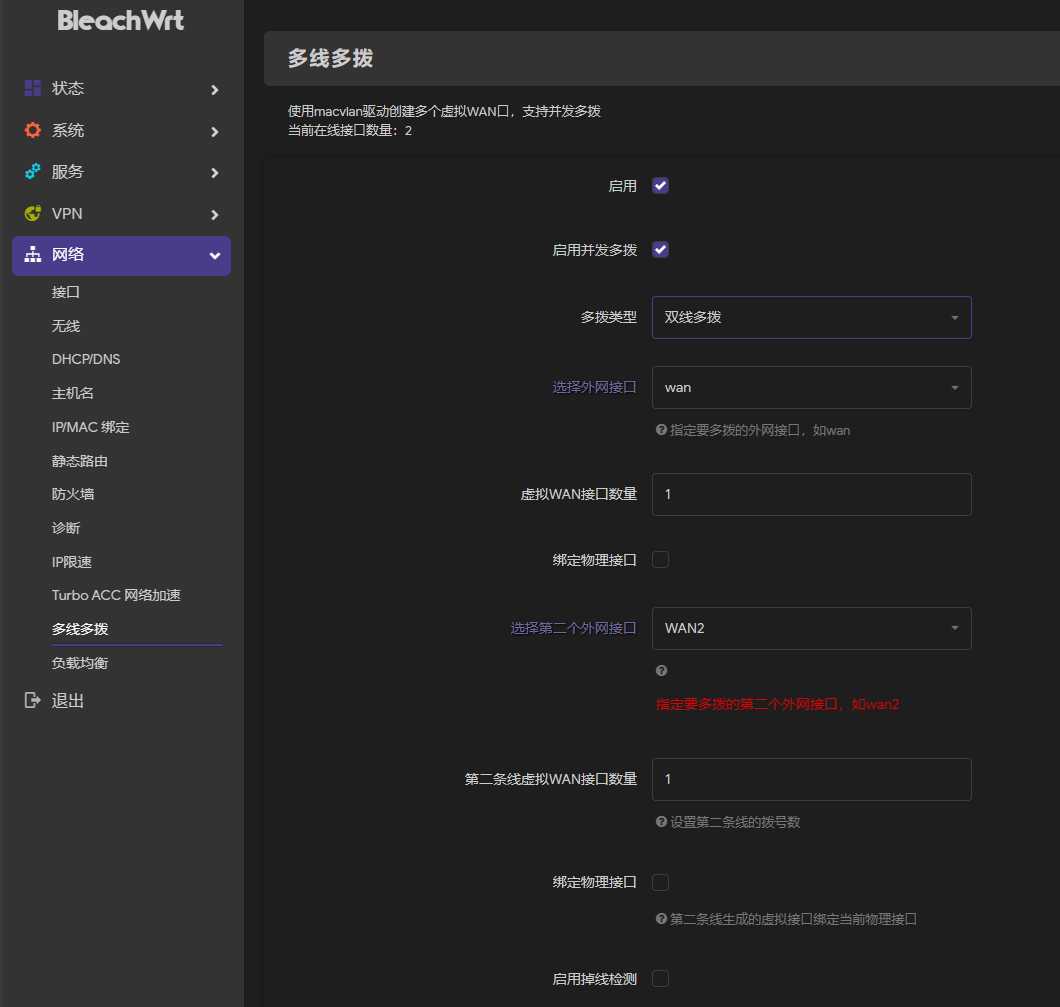The width and height of the screenshot is (1060, 1007).
Task: Open the 选择第二个外网接口 dropdown showing WAN2
Action: pyautogui.click(x=811, y=629)
